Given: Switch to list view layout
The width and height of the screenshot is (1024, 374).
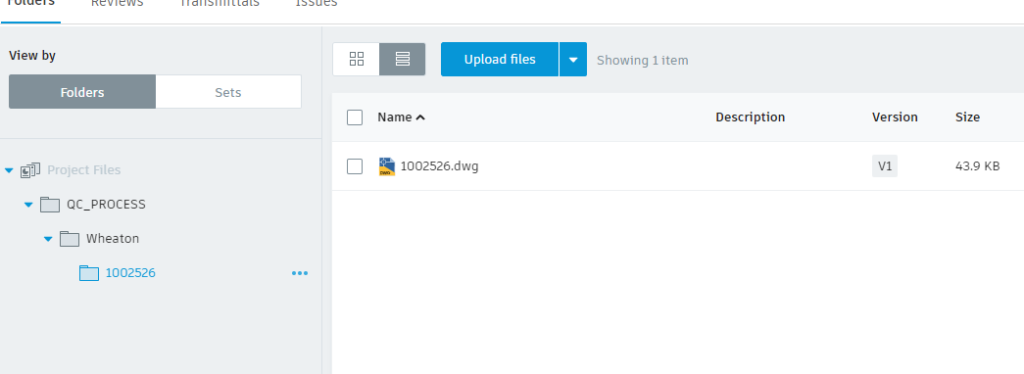Looking at the screenshot, I should [402, 59].
